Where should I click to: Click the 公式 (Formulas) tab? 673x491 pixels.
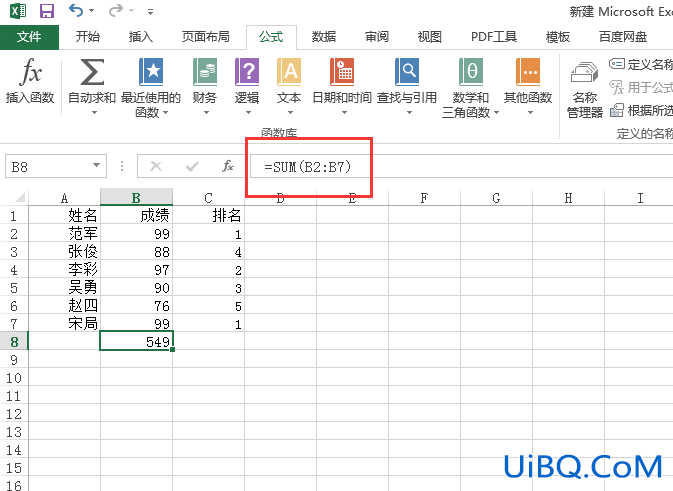pos(271,37)
